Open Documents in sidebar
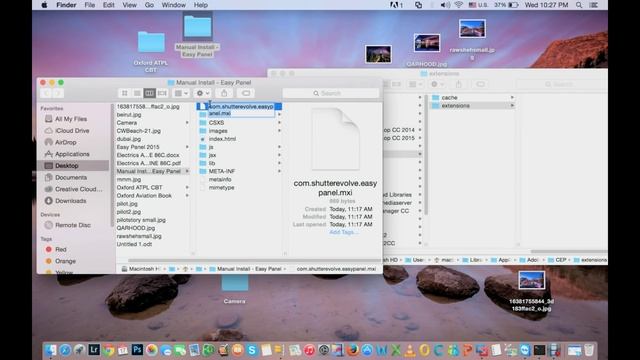This screenshot has width=640, height=360. click(x=71, y=178)
